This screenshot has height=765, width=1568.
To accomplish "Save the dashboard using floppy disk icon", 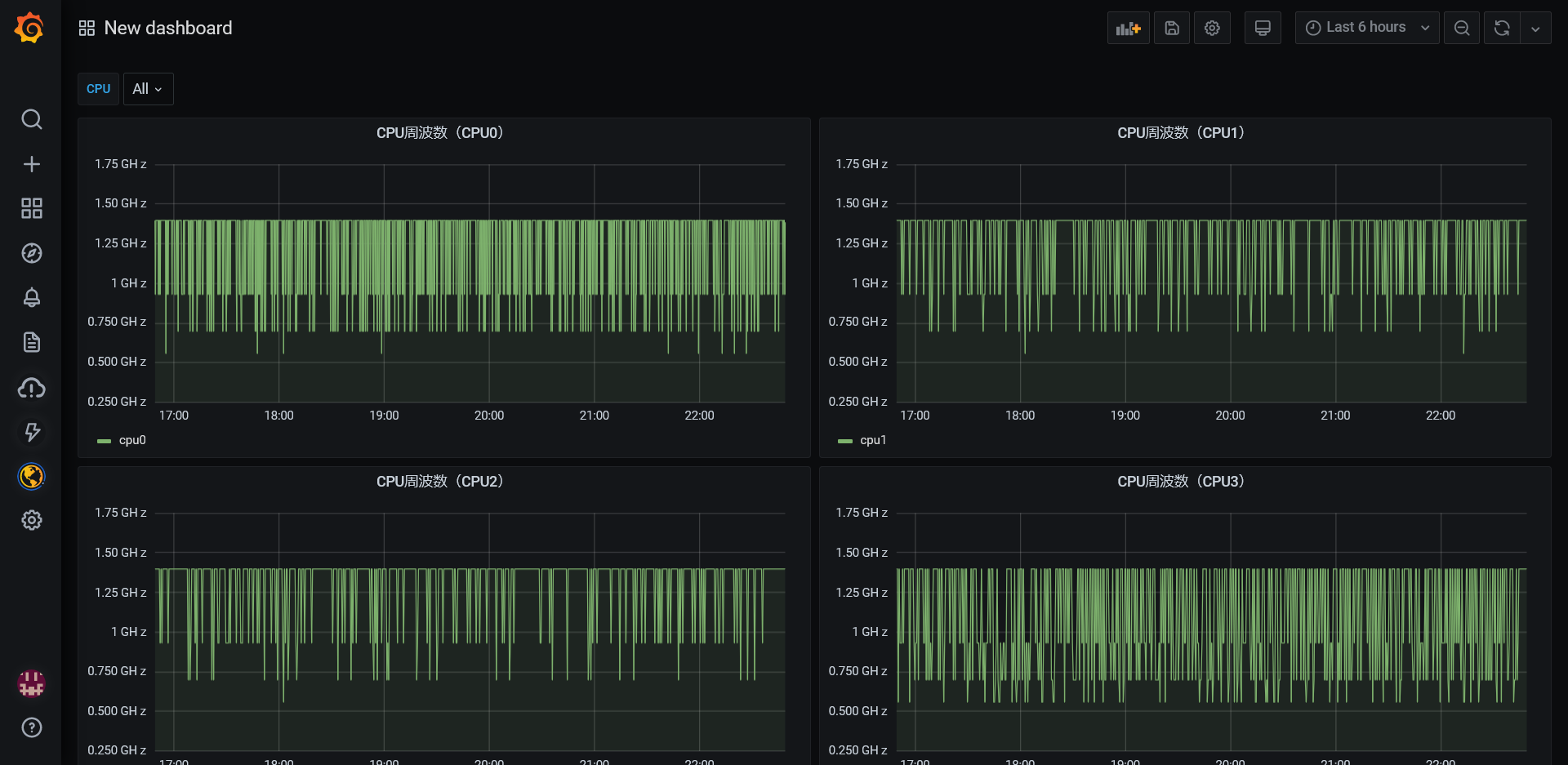I will 1171,29.
